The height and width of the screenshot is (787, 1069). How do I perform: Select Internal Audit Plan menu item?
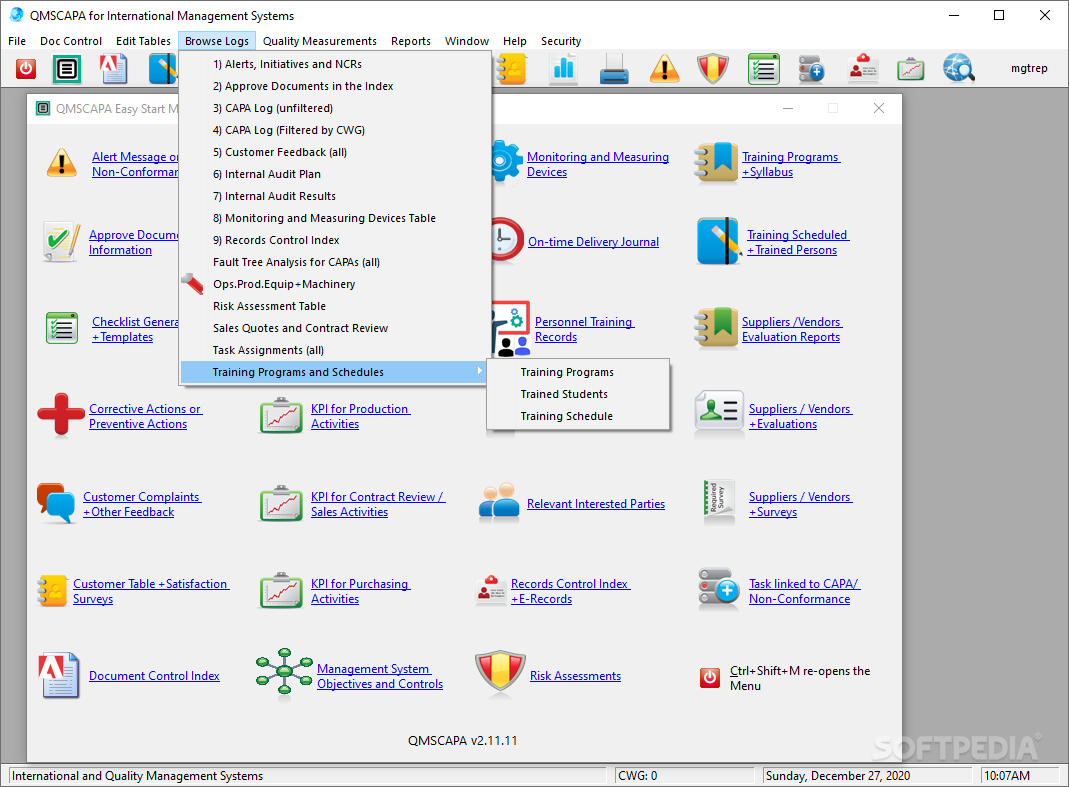point(335,174)
